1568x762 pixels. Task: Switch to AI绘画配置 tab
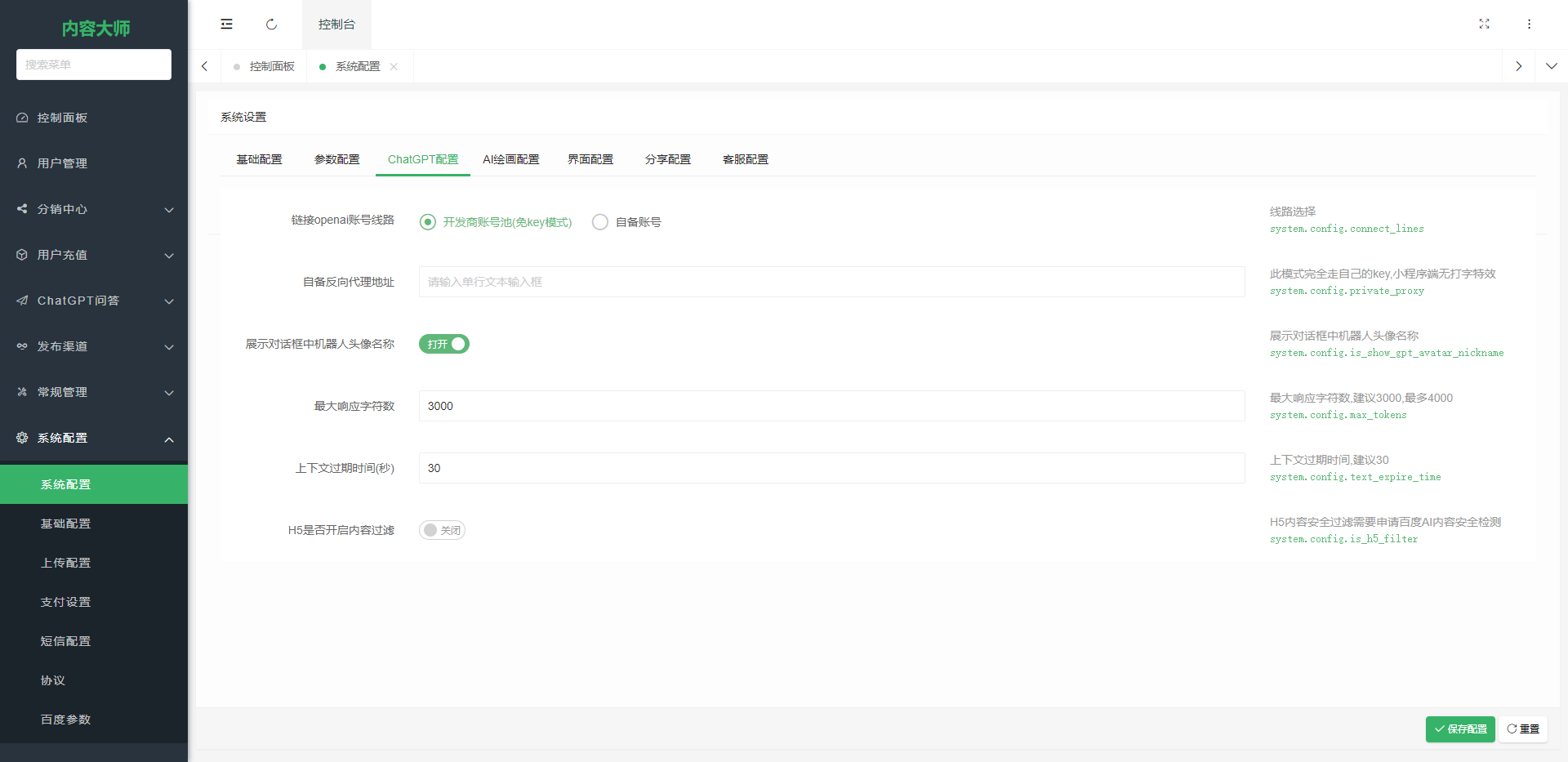pos(511,159)
